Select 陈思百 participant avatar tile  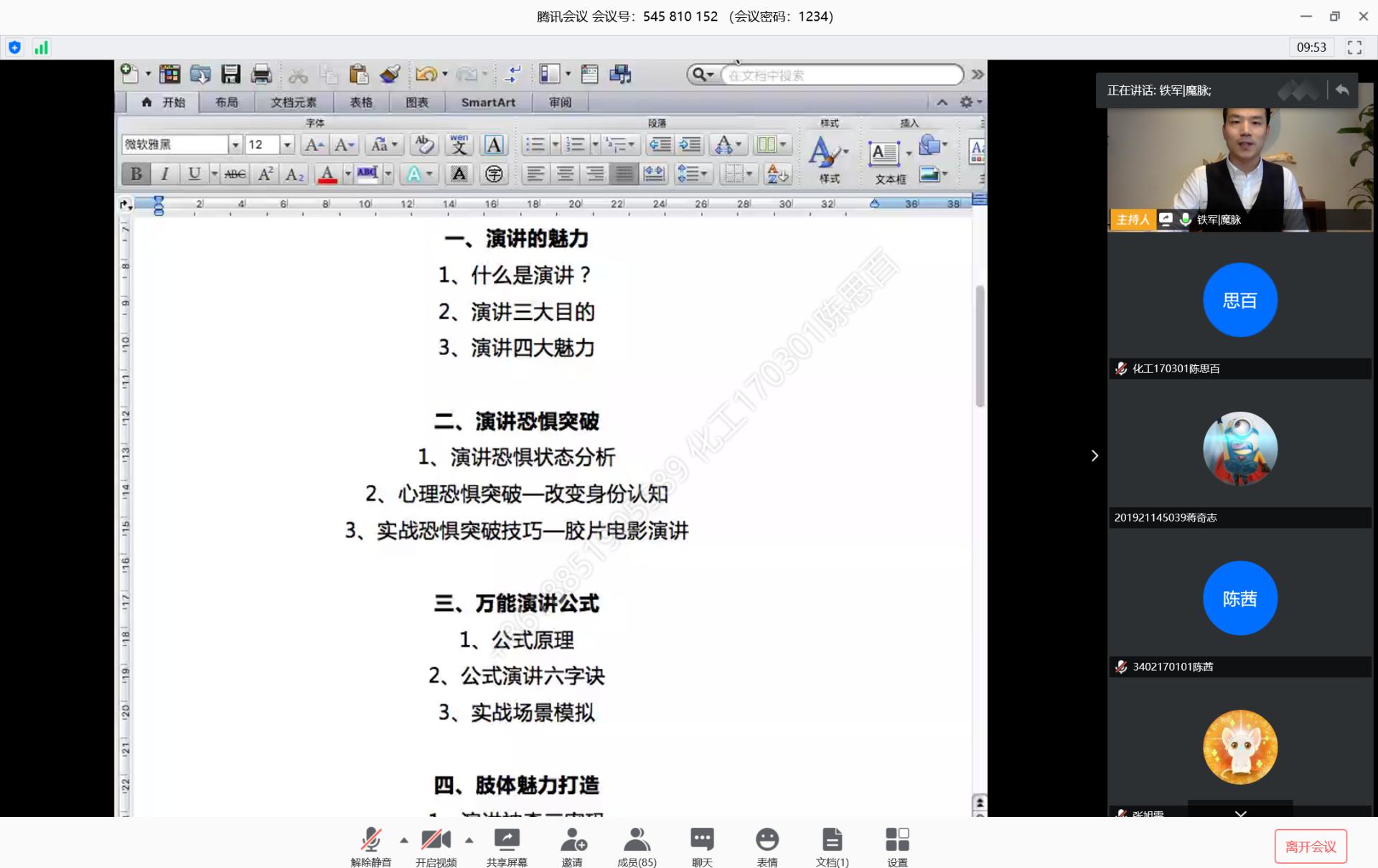pyautogui.click(x=1239, y=300)
